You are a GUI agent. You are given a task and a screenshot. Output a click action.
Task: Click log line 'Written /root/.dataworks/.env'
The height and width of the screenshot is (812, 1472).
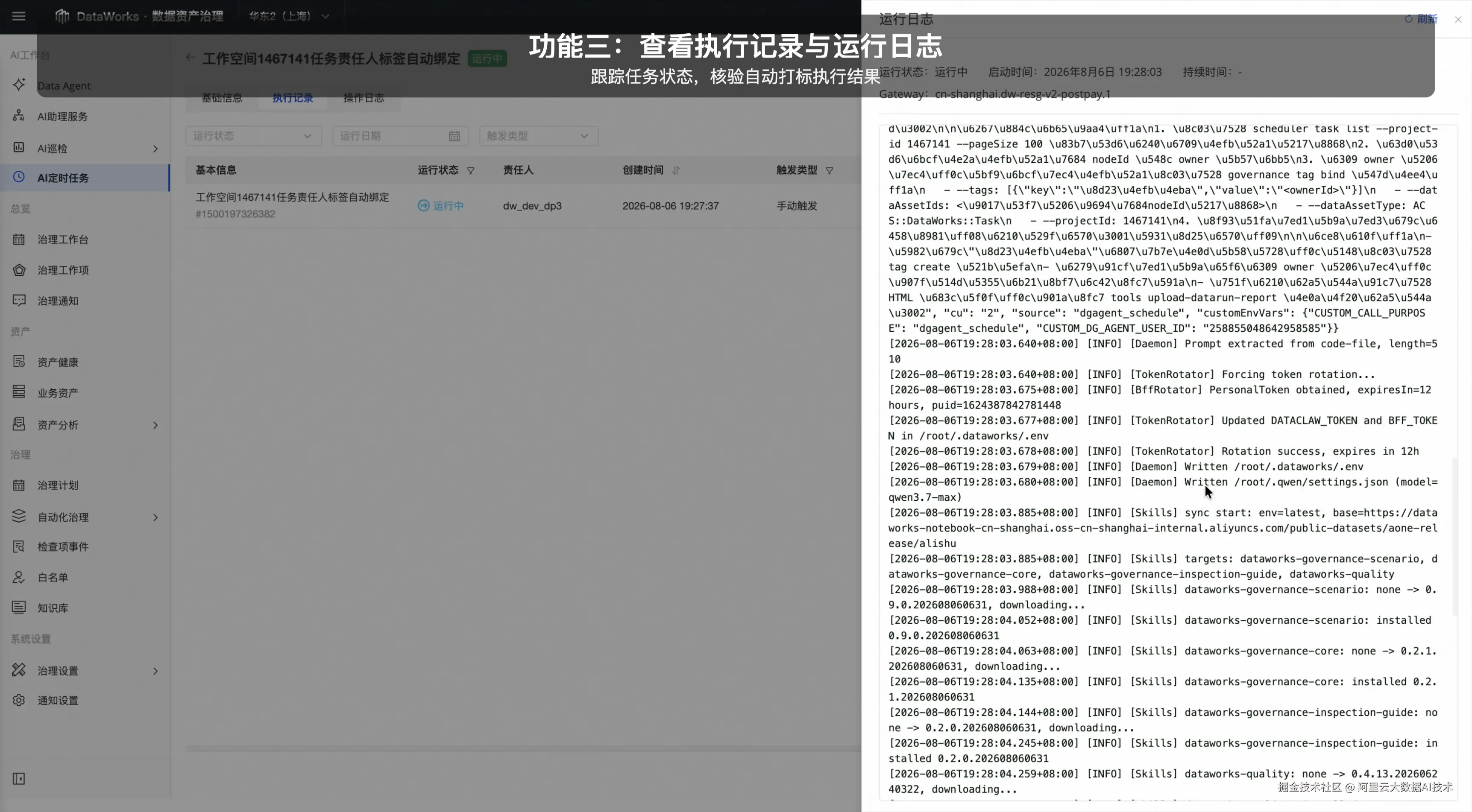pos(1126,467)
